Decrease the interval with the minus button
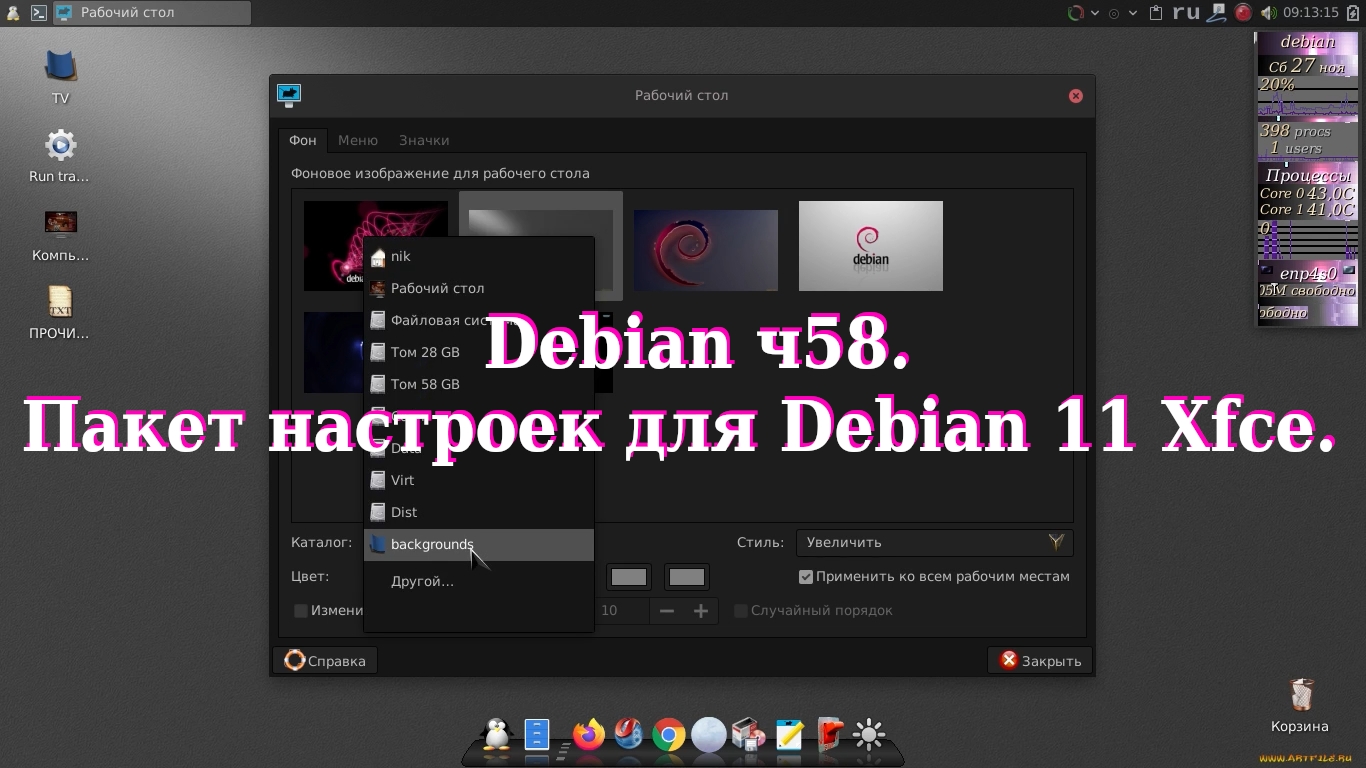 pos(667,611)
